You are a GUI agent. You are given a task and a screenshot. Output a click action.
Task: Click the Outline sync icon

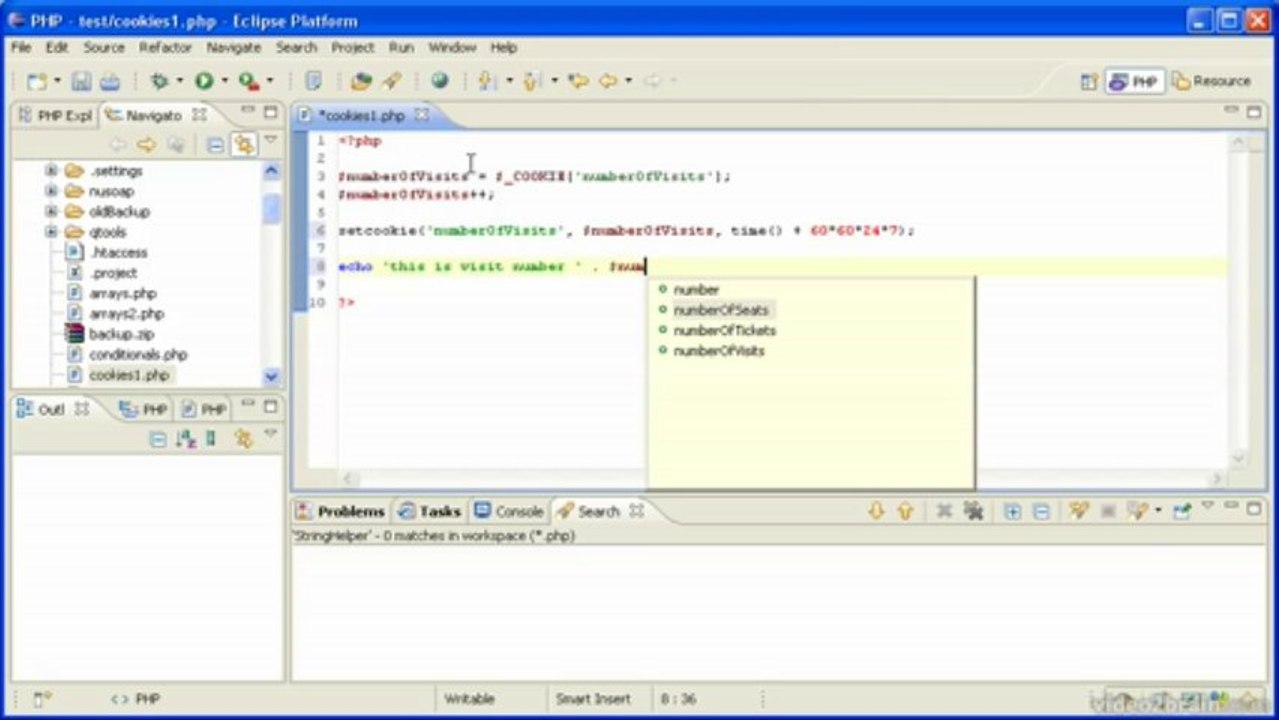tap(242, 439)
